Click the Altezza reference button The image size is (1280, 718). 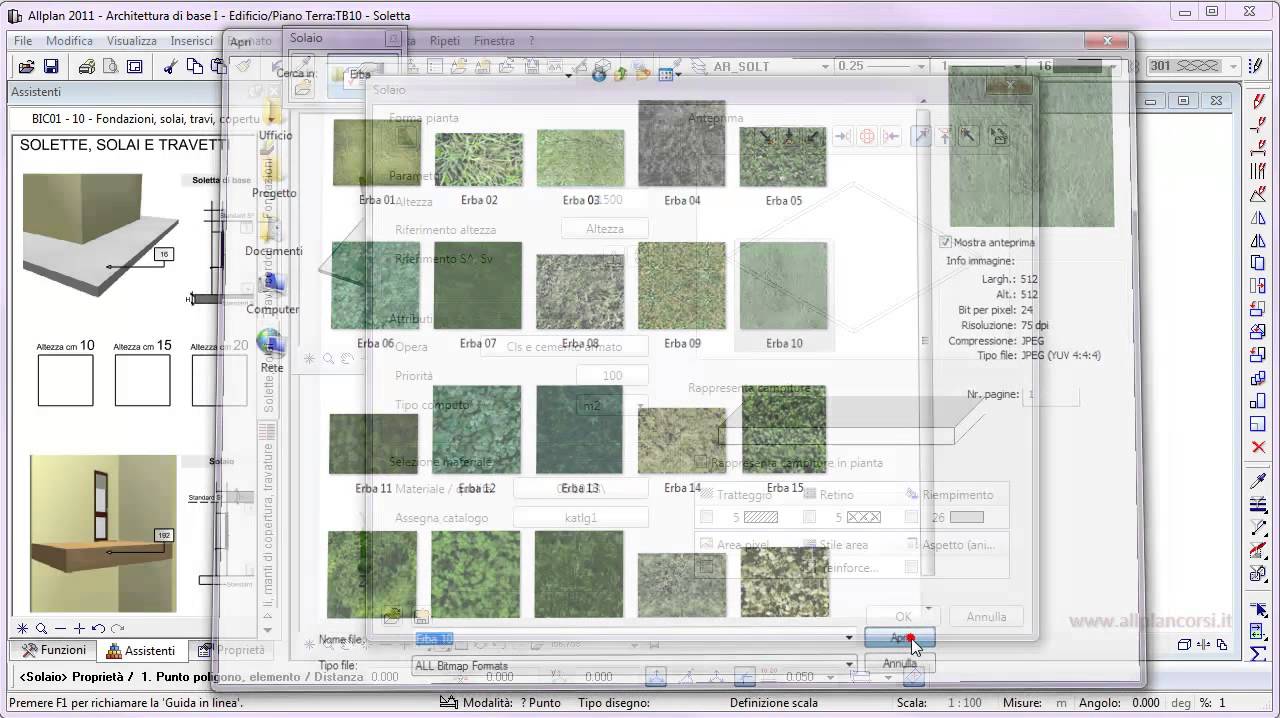(x=604, y=229)
